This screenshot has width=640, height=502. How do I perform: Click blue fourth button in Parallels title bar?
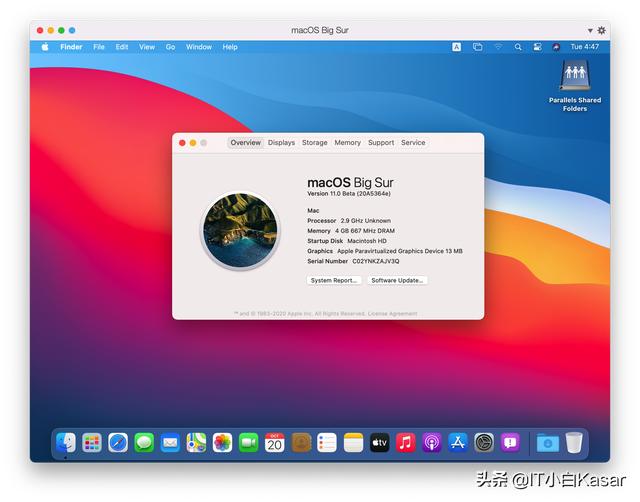pos(72,30)
